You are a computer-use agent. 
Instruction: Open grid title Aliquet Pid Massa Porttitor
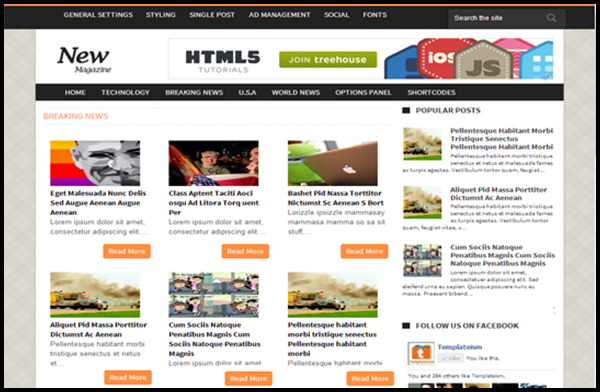98,330
